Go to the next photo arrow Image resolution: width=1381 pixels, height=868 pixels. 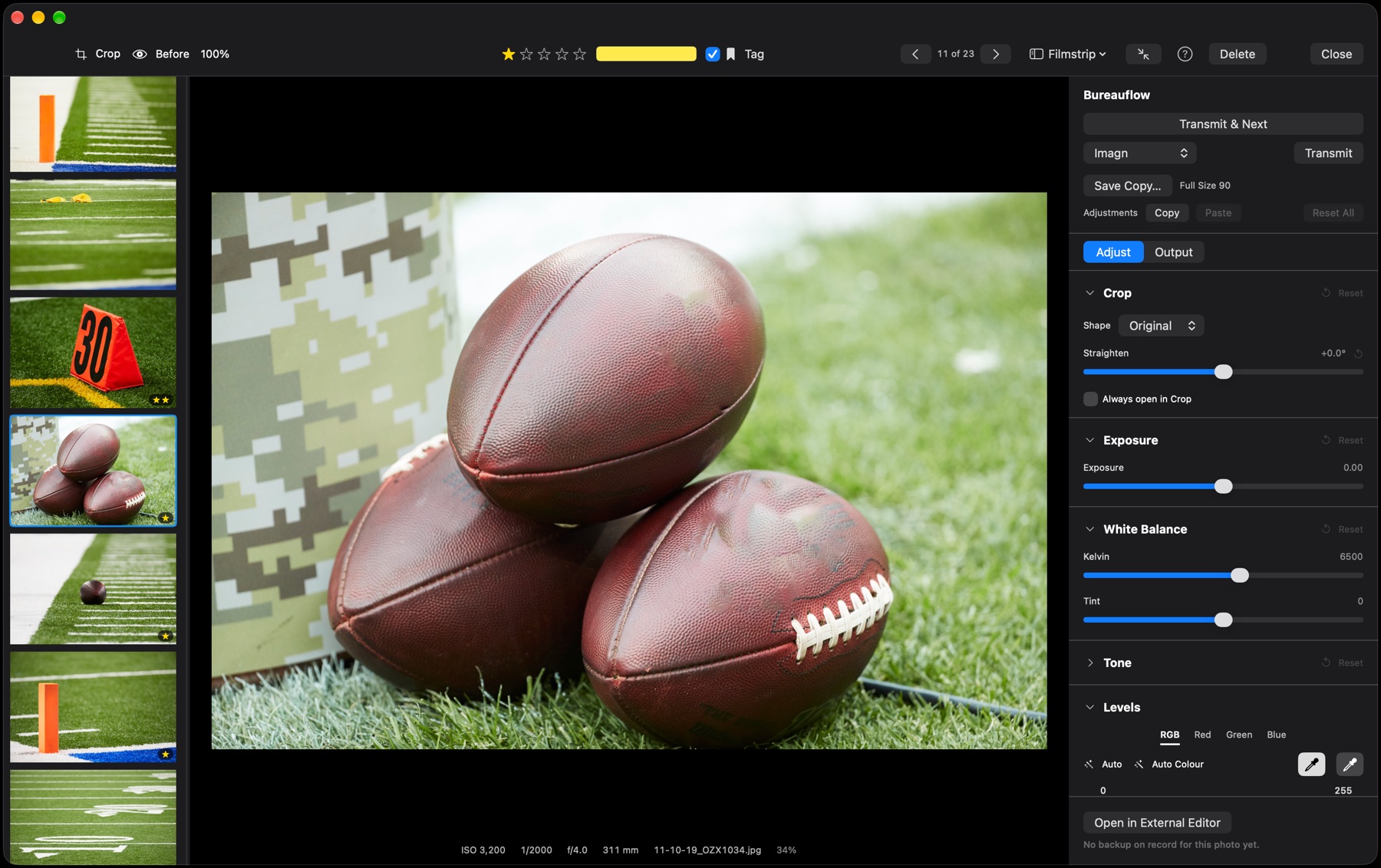click(996, 54)
